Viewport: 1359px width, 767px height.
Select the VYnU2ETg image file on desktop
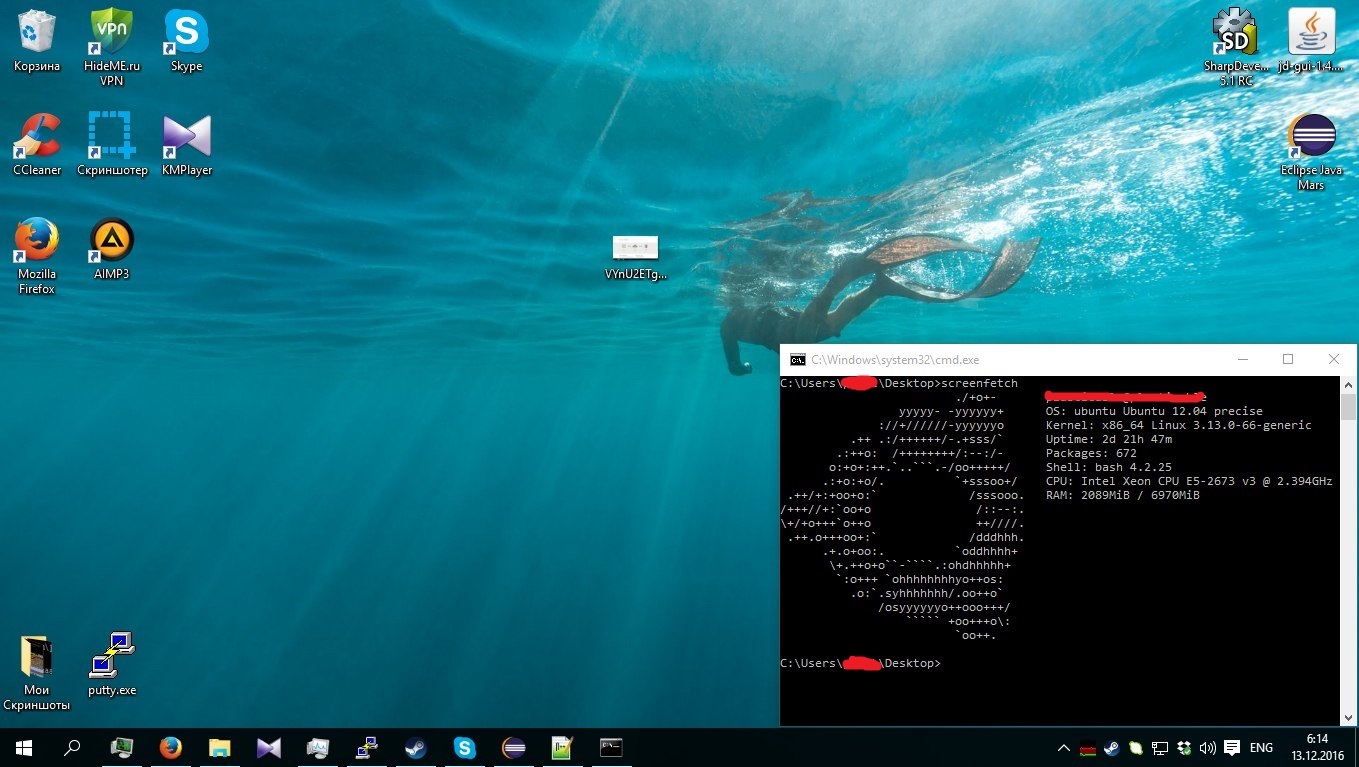pos(635,257)
